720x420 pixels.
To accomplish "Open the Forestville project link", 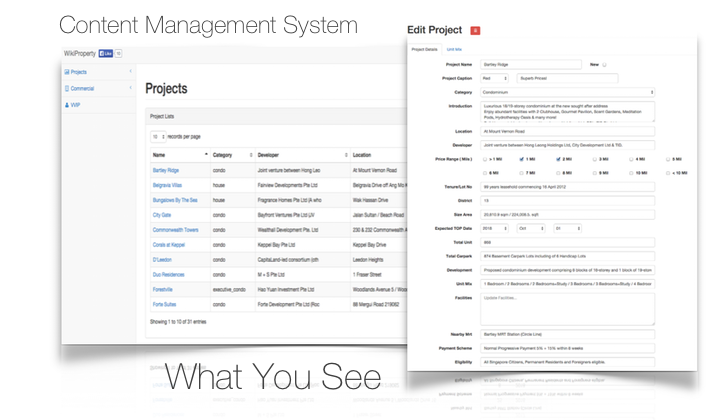I will (163, 288).
